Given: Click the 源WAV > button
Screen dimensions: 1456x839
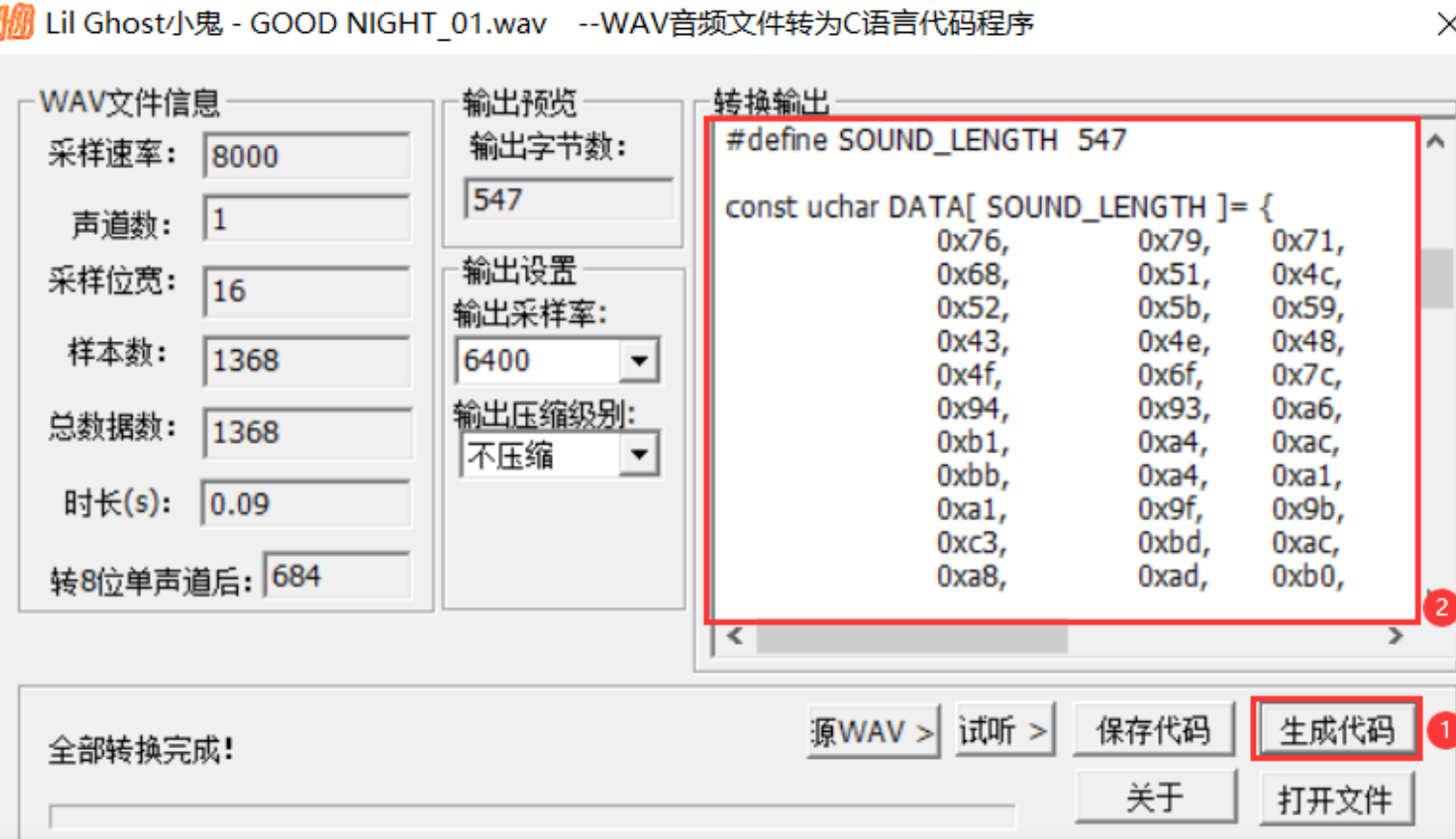Looking at the screenshot, I should click(873, 731).
